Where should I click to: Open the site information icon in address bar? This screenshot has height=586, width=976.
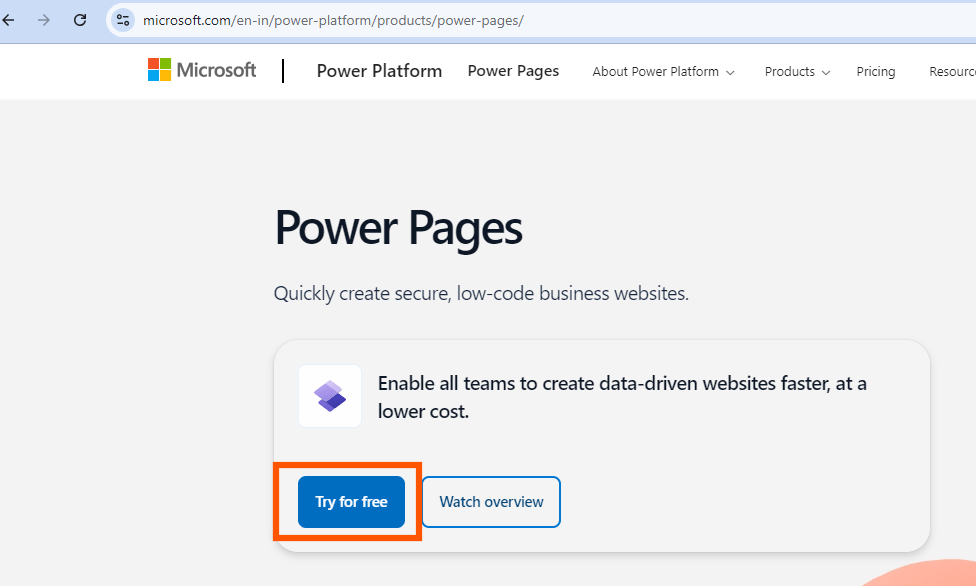pyautogui.click(x=123, y=20)
